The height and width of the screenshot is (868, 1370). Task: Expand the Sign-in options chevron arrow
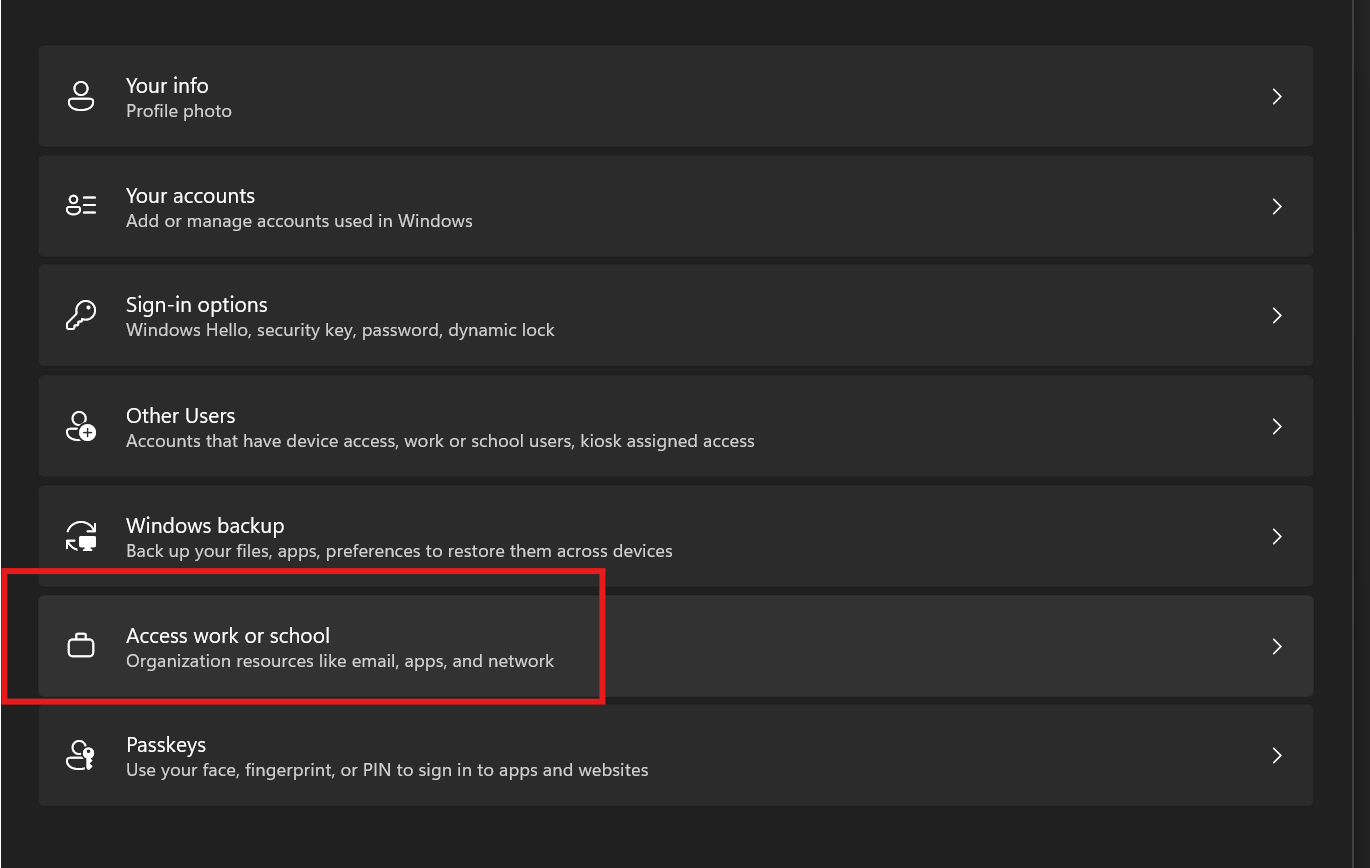click(1276, 316)
